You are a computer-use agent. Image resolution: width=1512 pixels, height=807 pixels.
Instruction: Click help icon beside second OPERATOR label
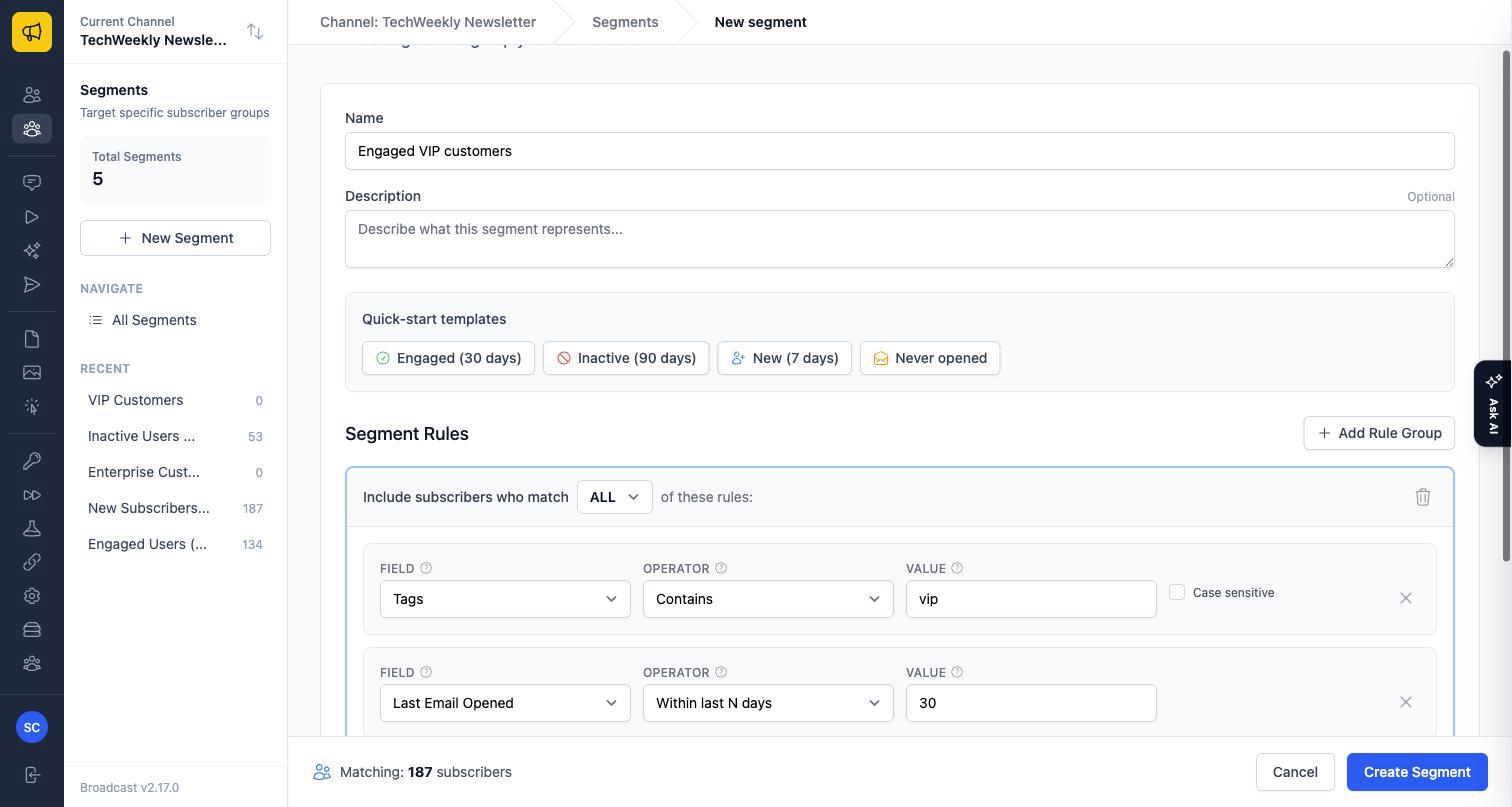click(721, 672)
